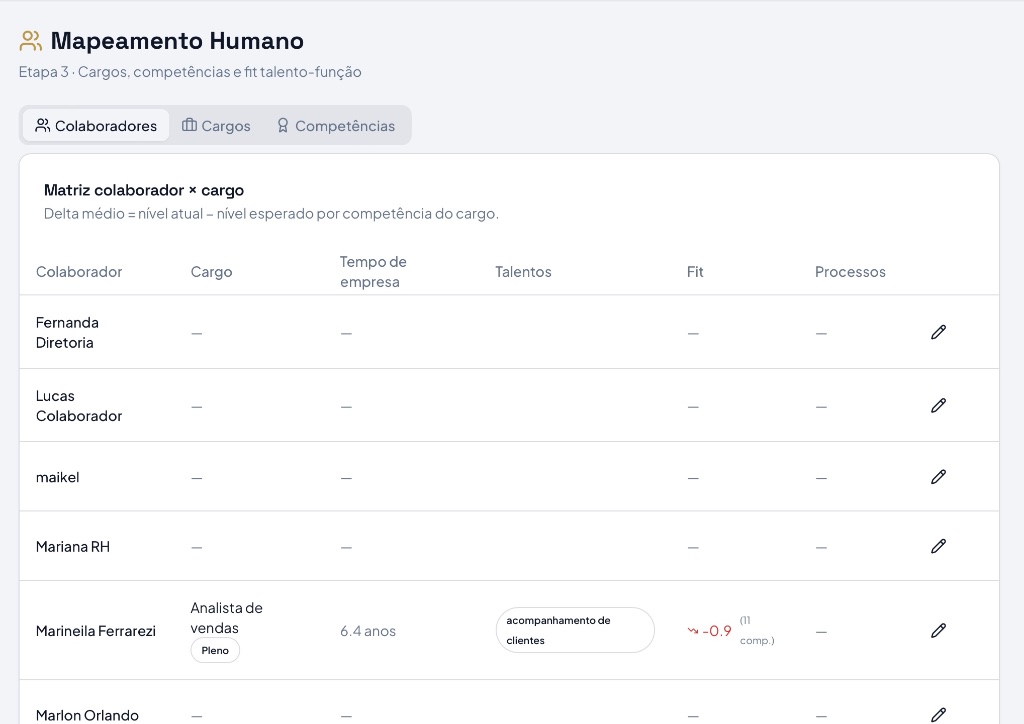Select the name Lucas Colaborador
This screenshot has width=1024, height=724.
pos(79,405)
